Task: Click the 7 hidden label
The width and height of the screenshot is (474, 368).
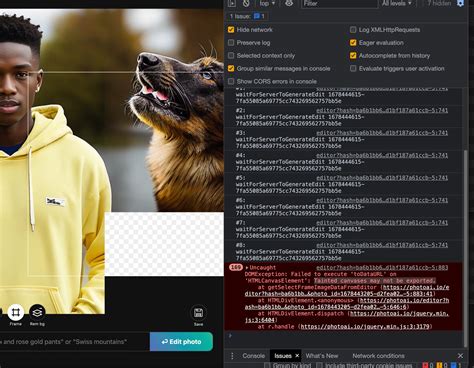Action: pos(439,3)
